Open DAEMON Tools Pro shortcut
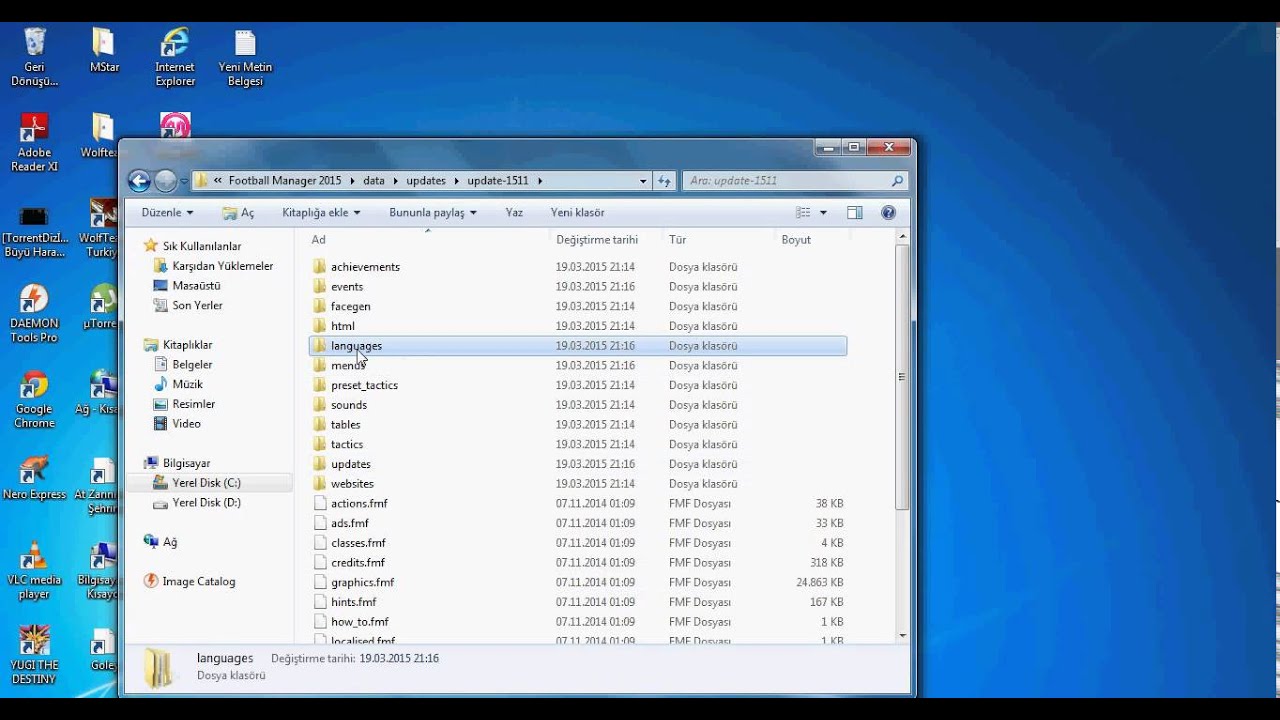Viewport: 1280px width, 720px height. click(34, 314)
